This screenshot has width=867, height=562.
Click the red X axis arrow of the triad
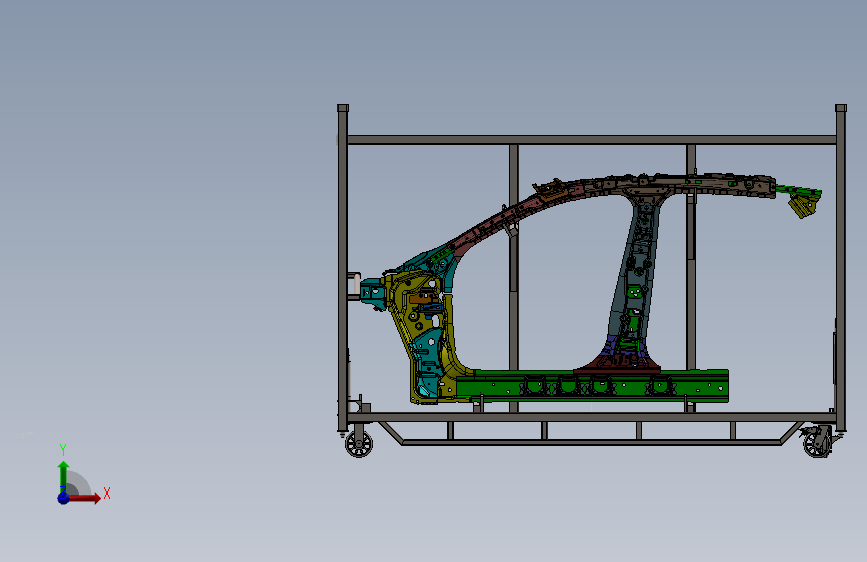(x=86, y=498)
